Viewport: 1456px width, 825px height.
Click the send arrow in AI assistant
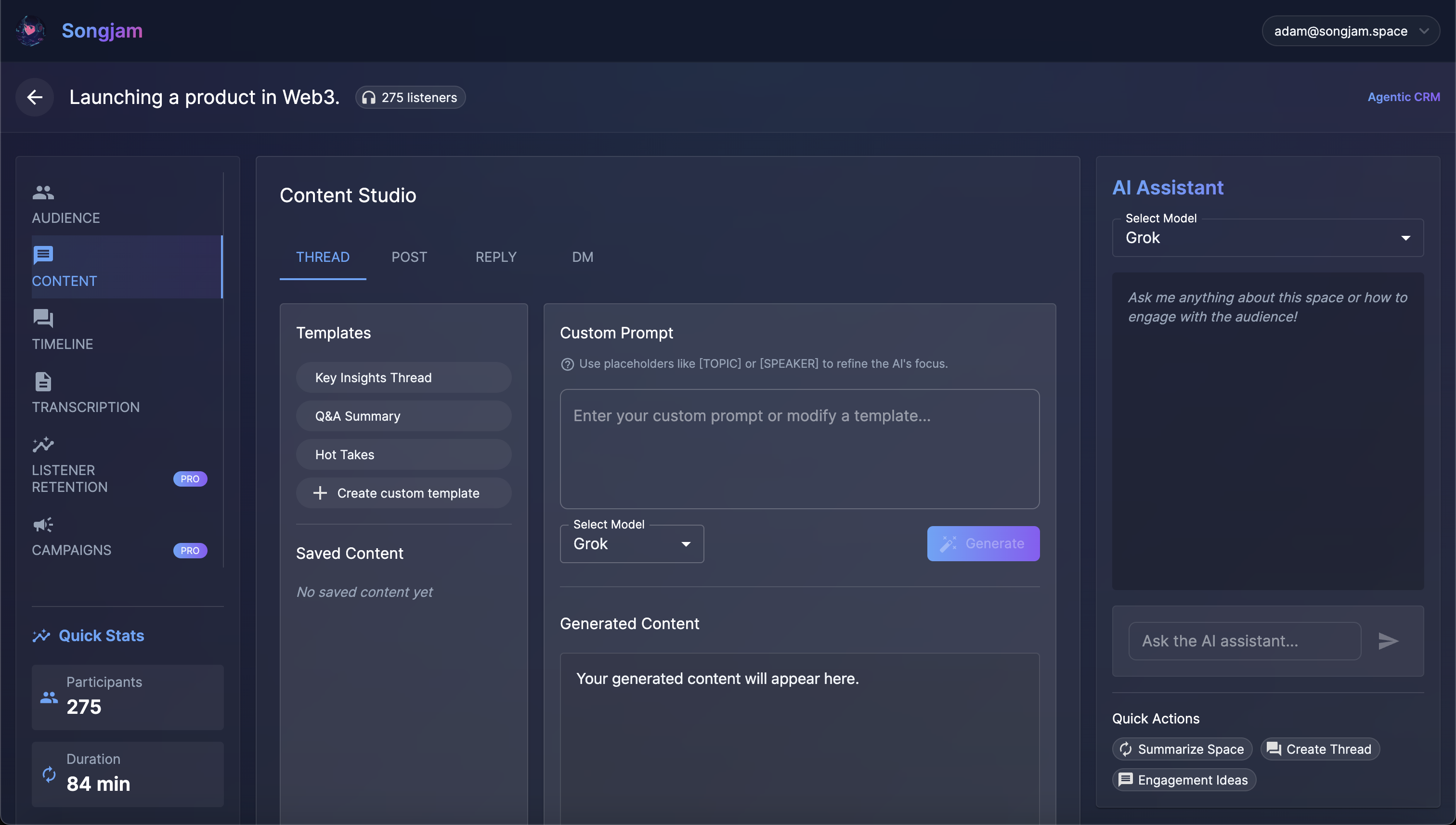coord(1388,641)
